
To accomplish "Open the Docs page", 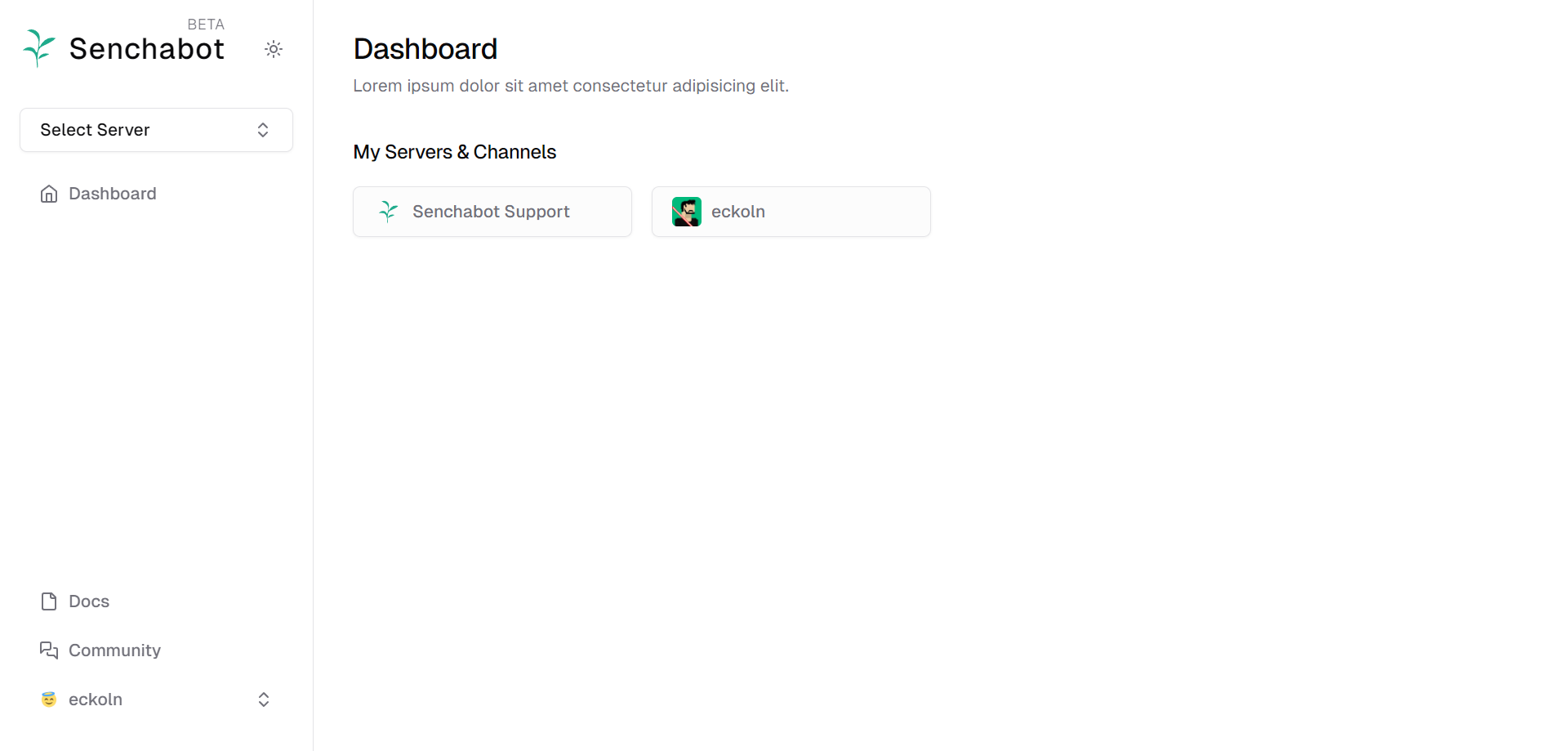I will (x=89, y=601).
